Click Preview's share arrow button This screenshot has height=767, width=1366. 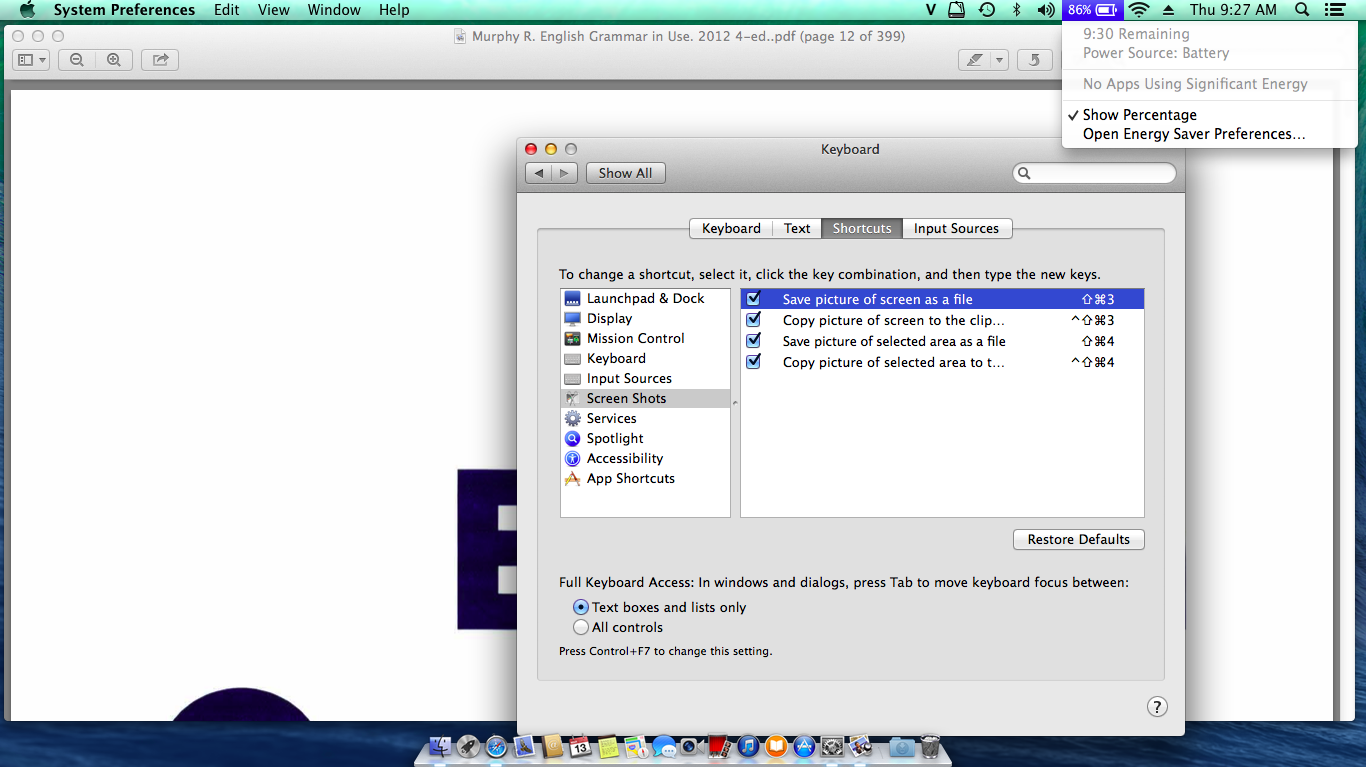click(x=160, y=60)
